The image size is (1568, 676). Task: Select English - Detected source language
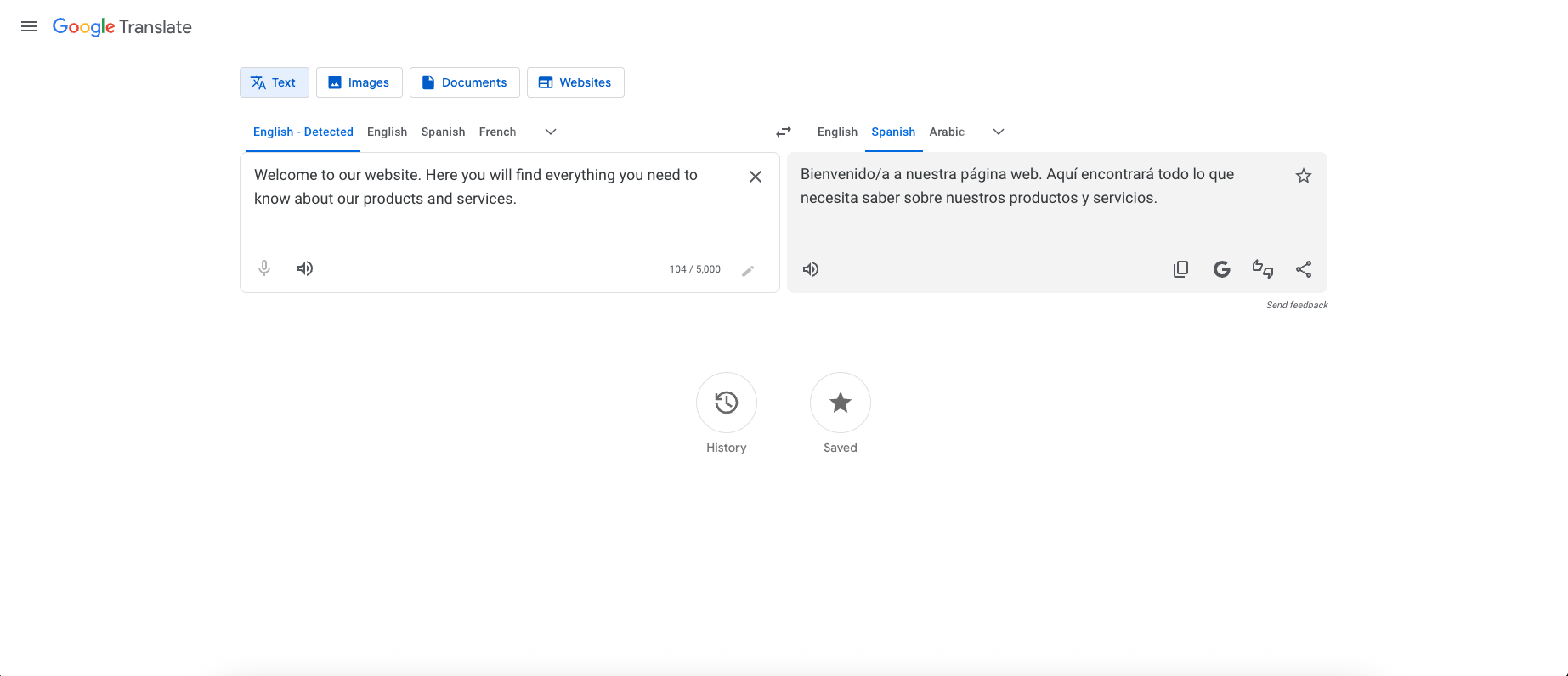[303, 132]
